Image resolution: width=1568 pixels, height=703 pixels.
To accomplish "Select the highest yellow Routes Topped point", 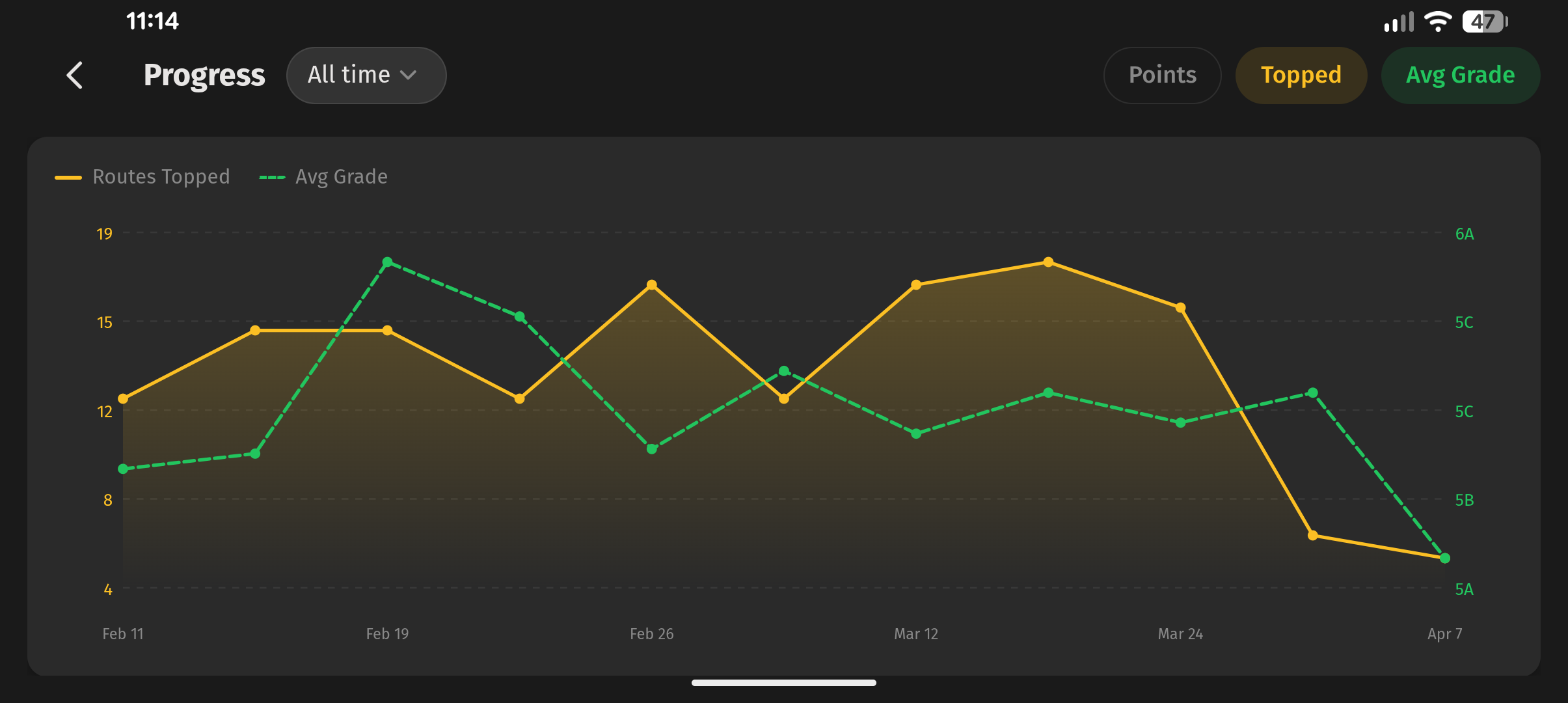I will (x=1048, y=262).
